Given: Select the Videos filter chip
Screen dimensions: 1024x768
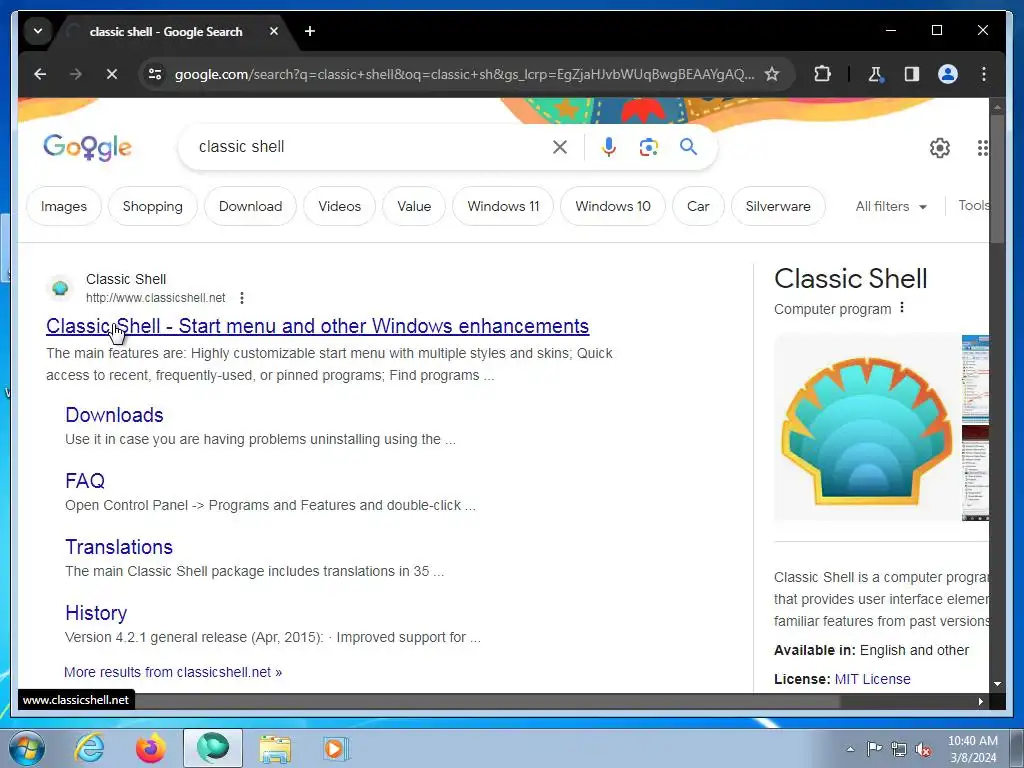Looking at the screenshot, I should pos(340,206).
